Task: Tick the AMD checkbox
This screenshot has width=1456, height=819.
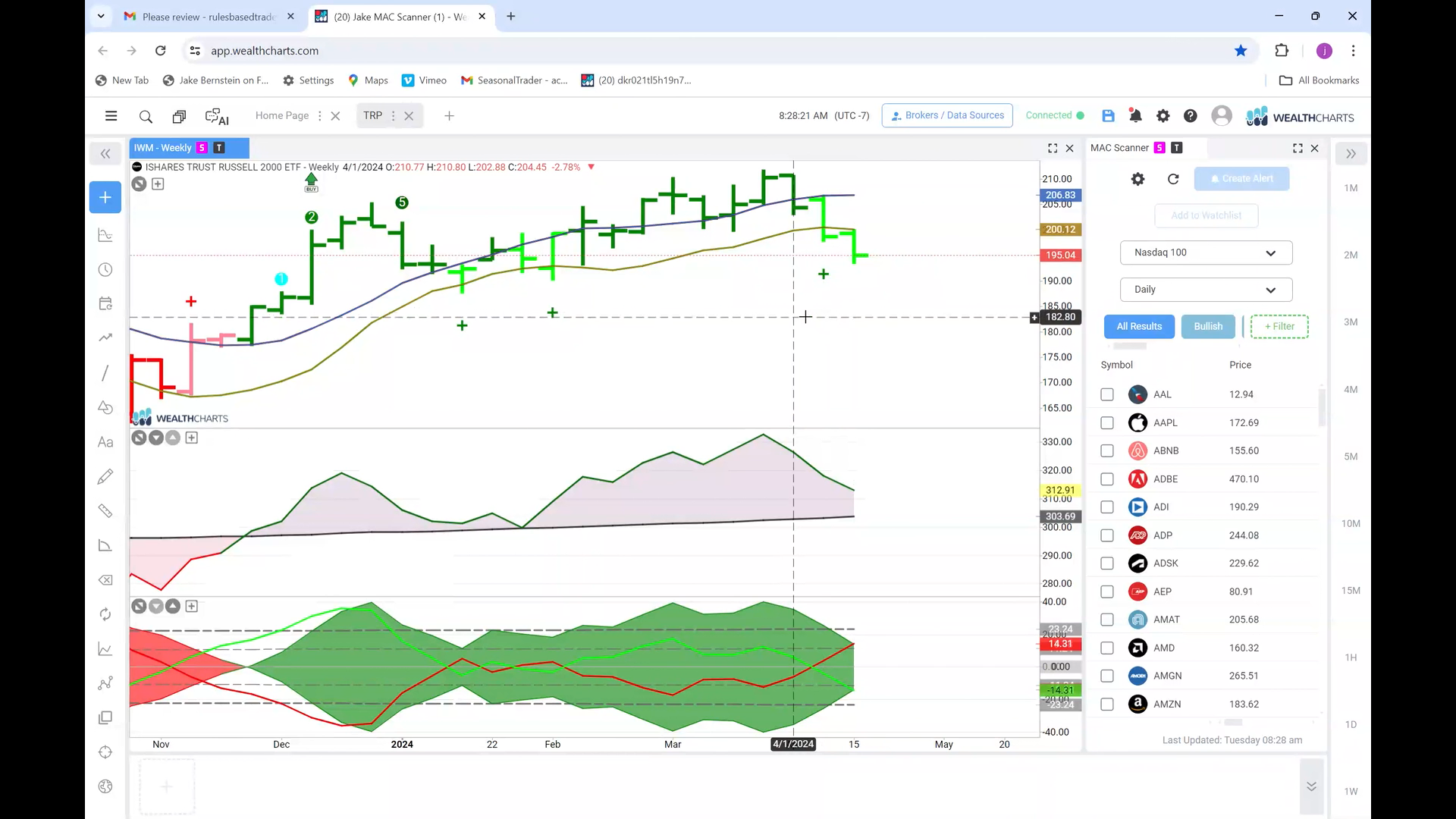Action: [1107, 648]
